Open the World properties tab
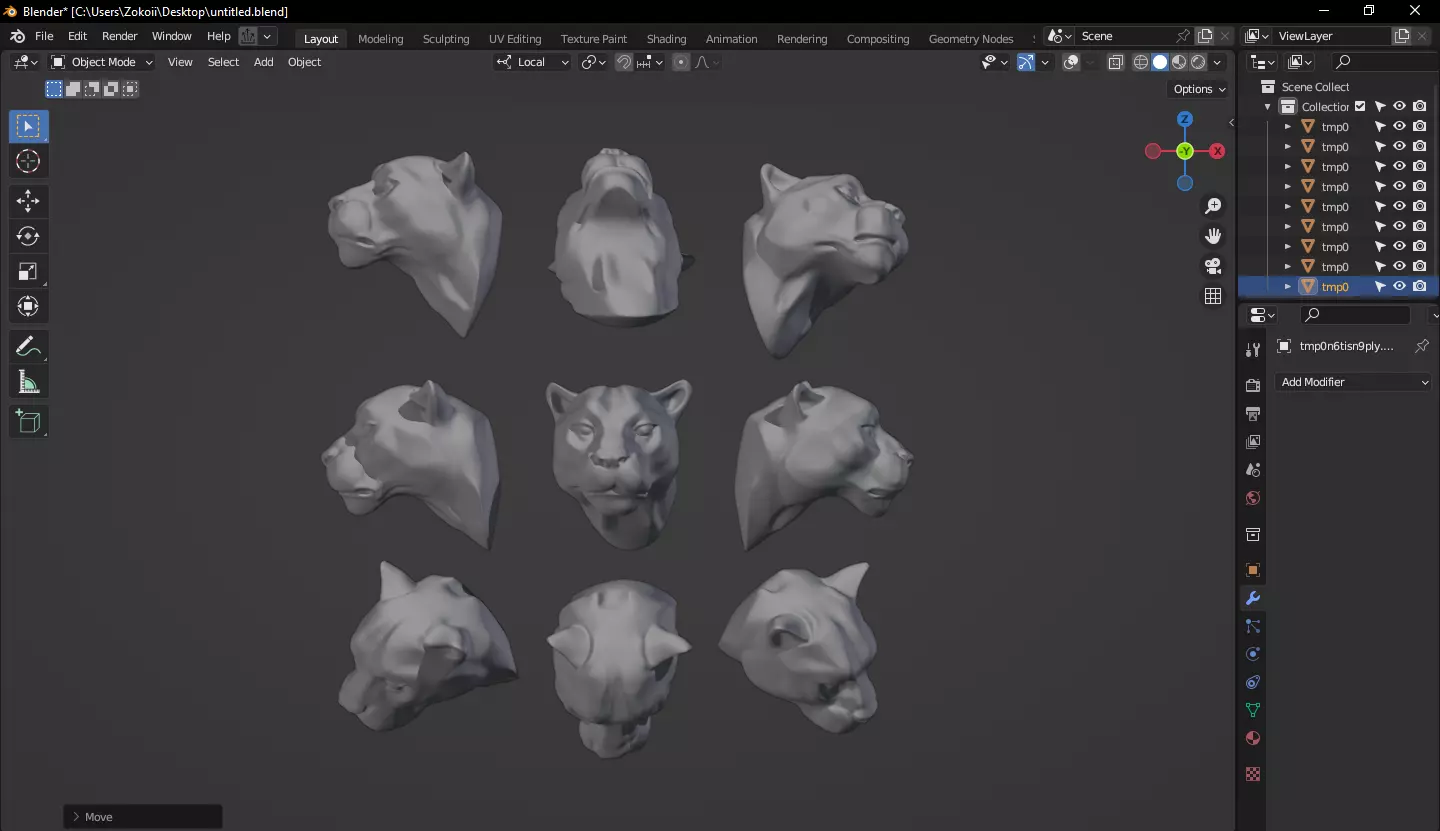The image size is (1440, 831). click(1252, 498)
